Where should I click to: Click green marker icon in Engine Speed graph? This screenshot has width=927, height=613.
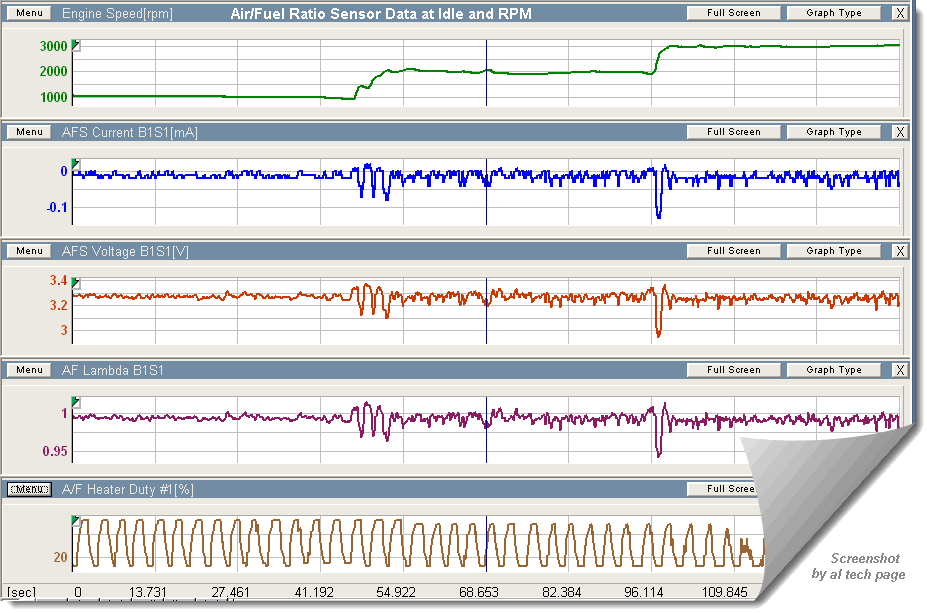click(77, 46)
